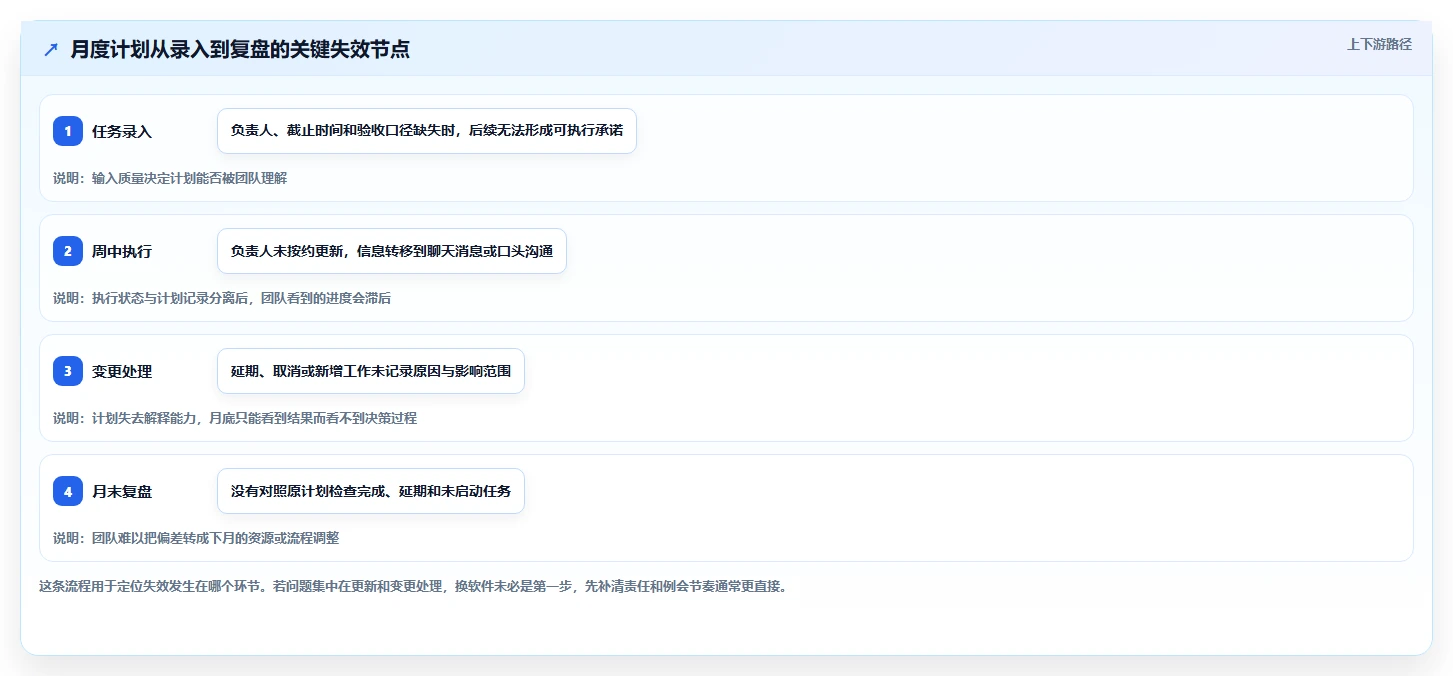This screenshot has height=676, width=1453.
Task: Click the 延期、取消或新增工作未记录原因 box
Action: point(371,371)
